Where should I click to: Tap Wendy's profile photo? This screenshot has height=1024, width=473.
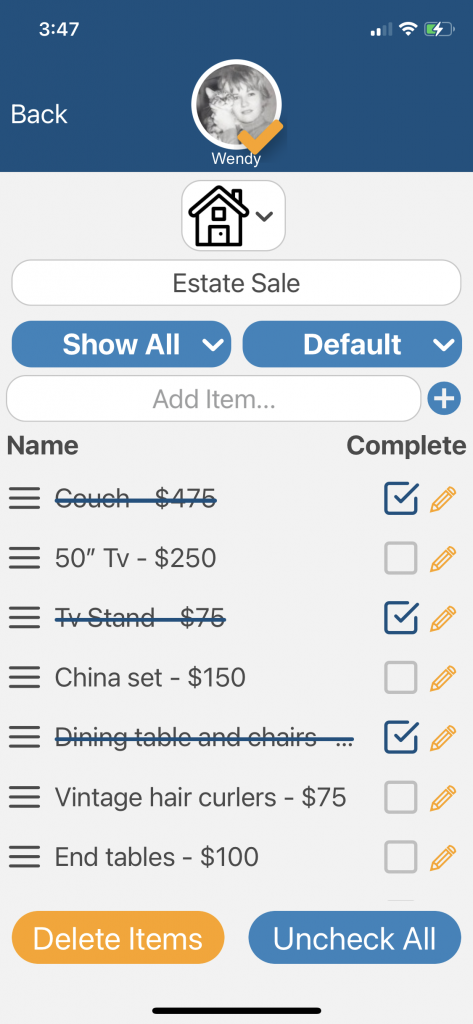tap(236, 104)
